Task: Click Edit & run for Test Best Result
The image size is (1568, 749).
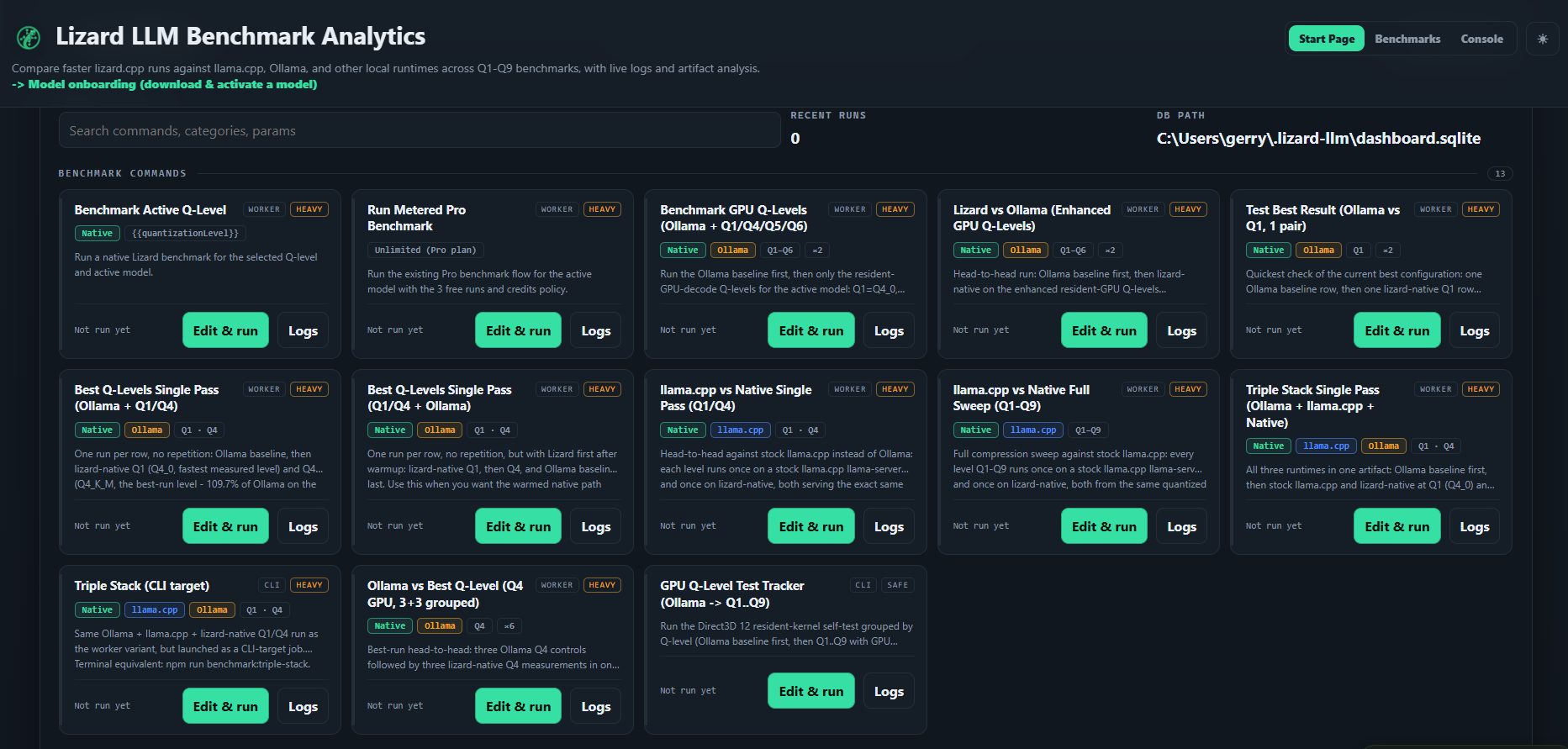Action: 1396,330
